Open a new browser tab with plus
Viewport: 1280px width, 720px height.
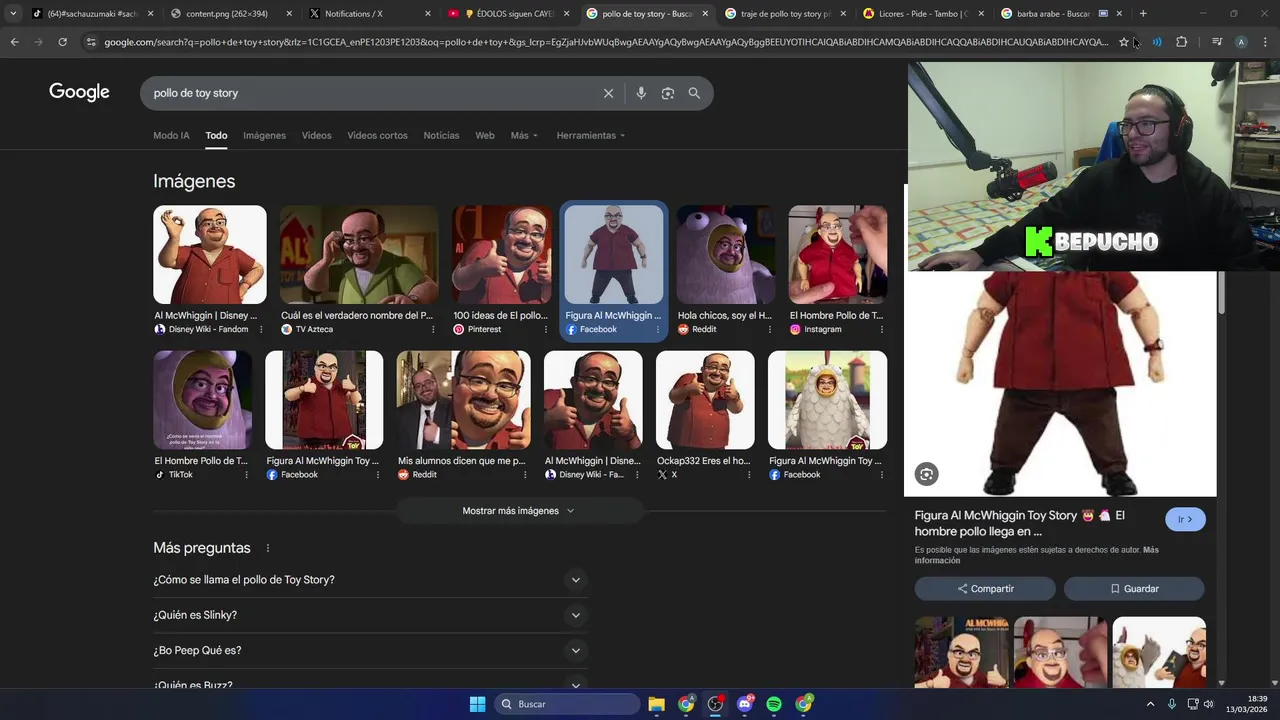click(1143, 14)
